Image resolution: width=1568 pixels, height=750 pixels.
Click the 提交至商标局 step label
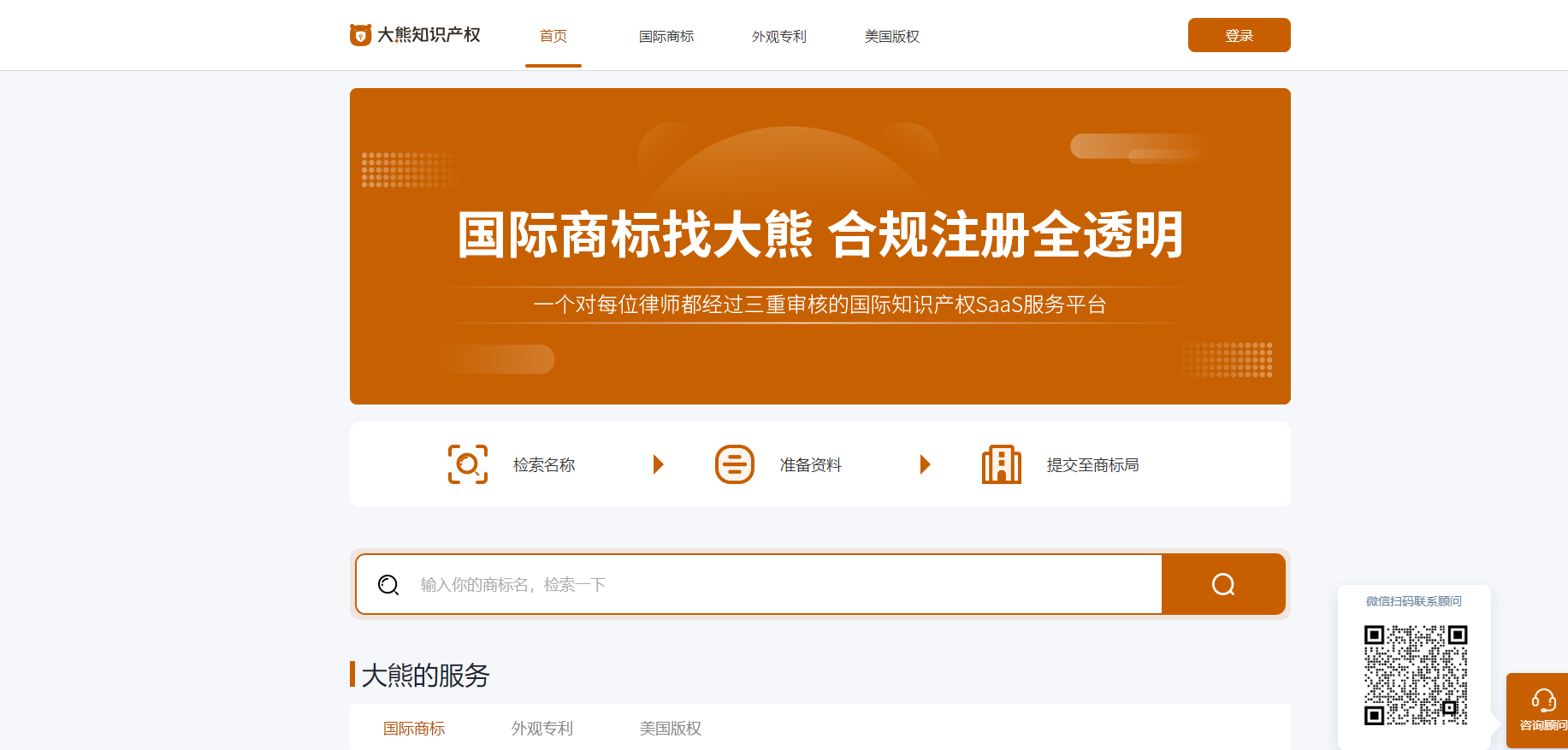(1093, 465)
